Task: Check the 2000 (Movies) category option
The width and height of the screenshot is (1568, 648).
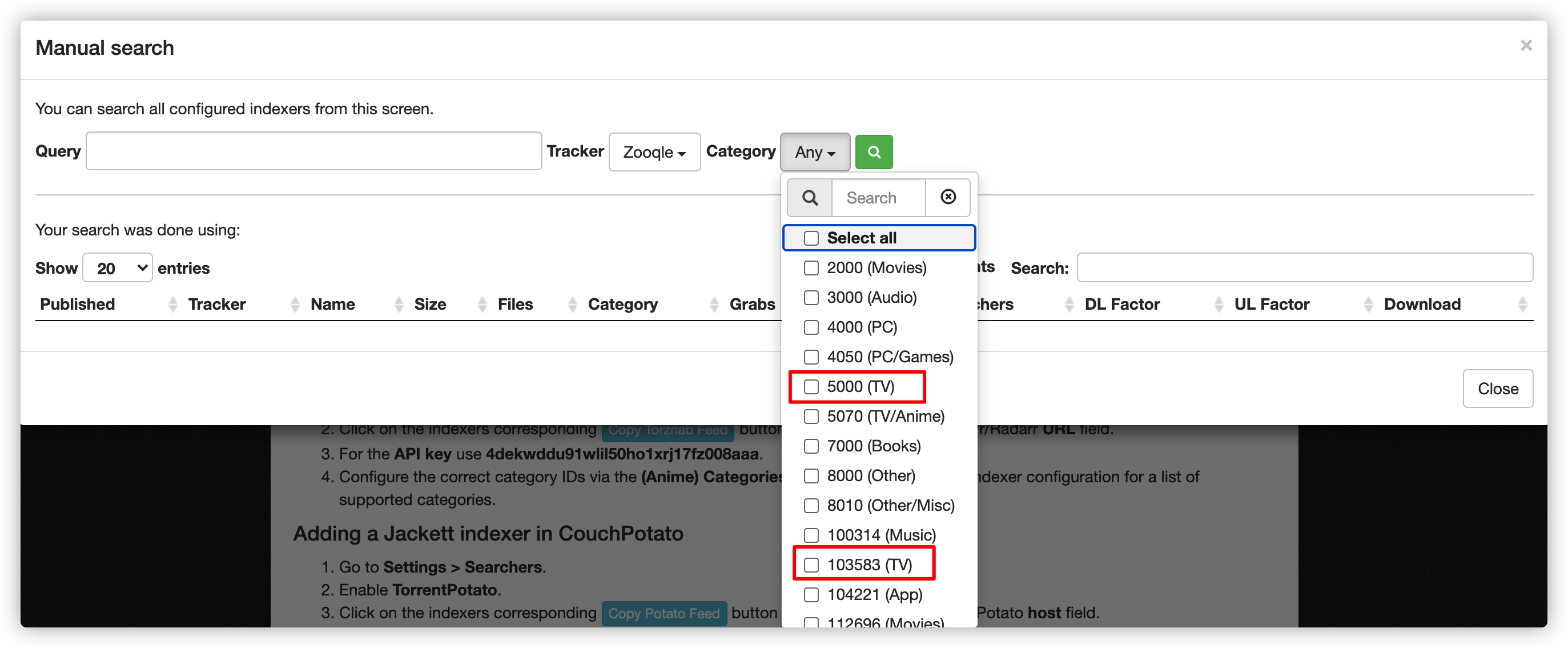Action: 811,268
